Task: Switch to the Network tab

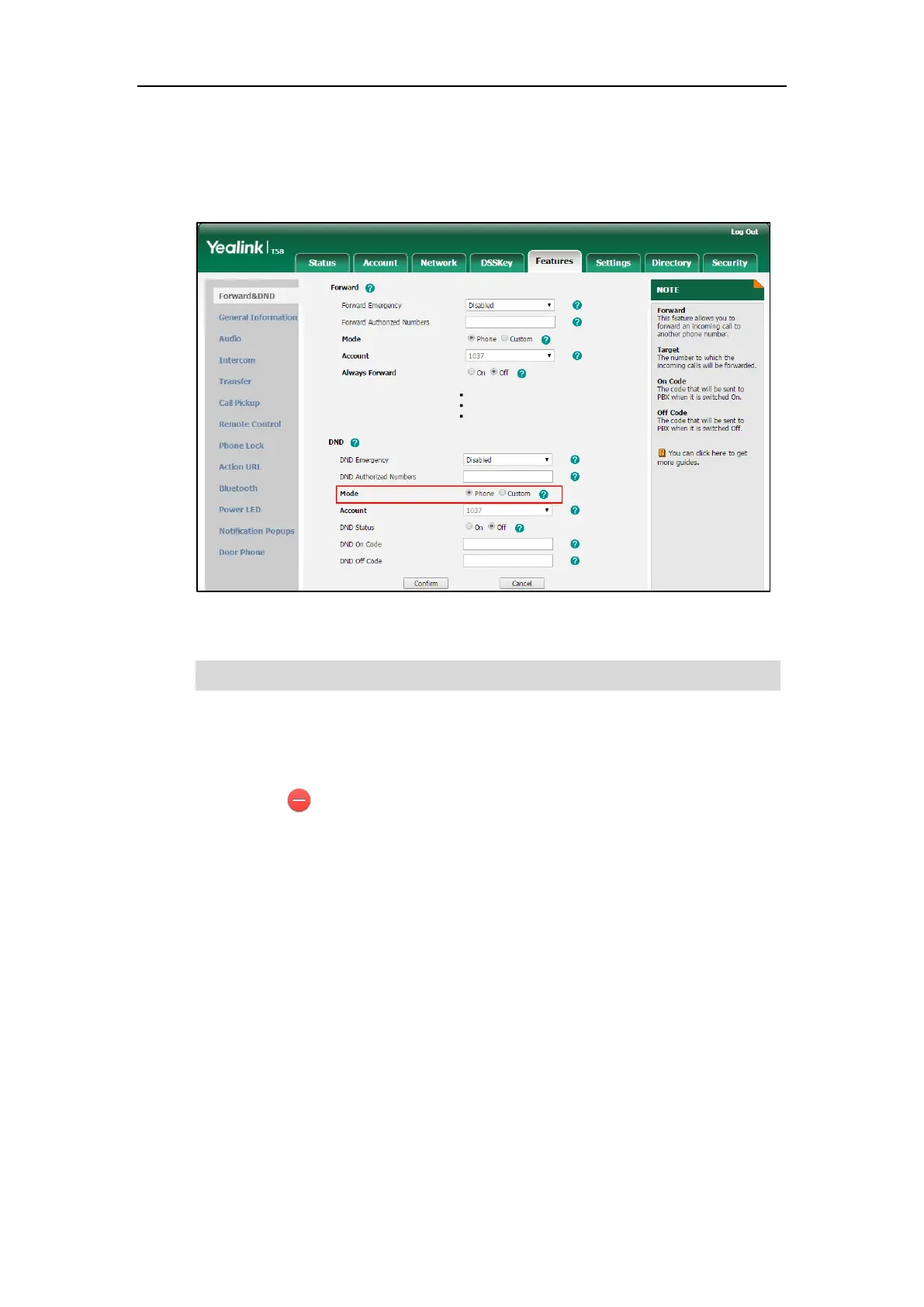Action: [x=439, y=263]
